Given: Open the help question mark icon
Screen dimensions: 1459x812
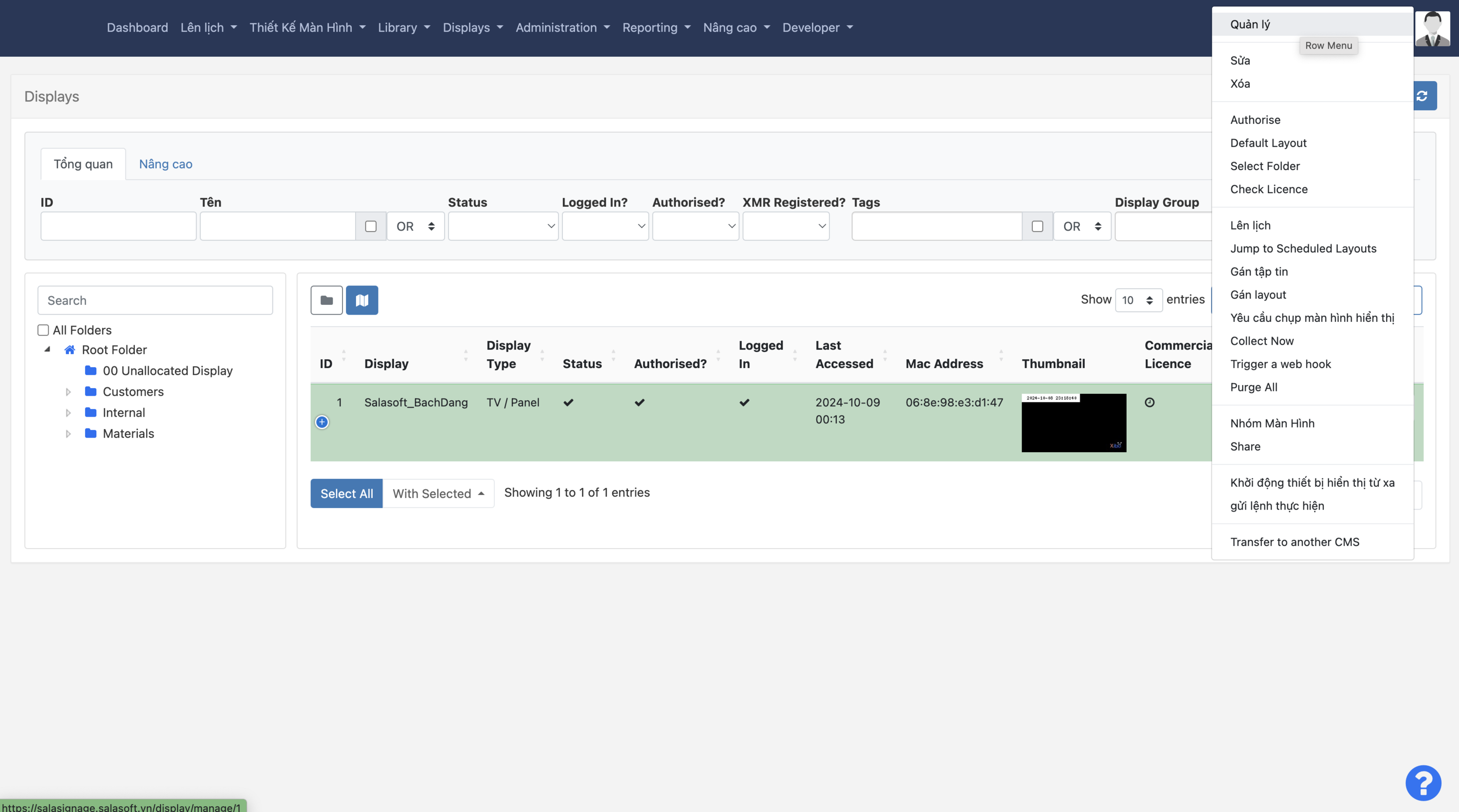Looking at the screenshot, I should (x=1423, y=782).
